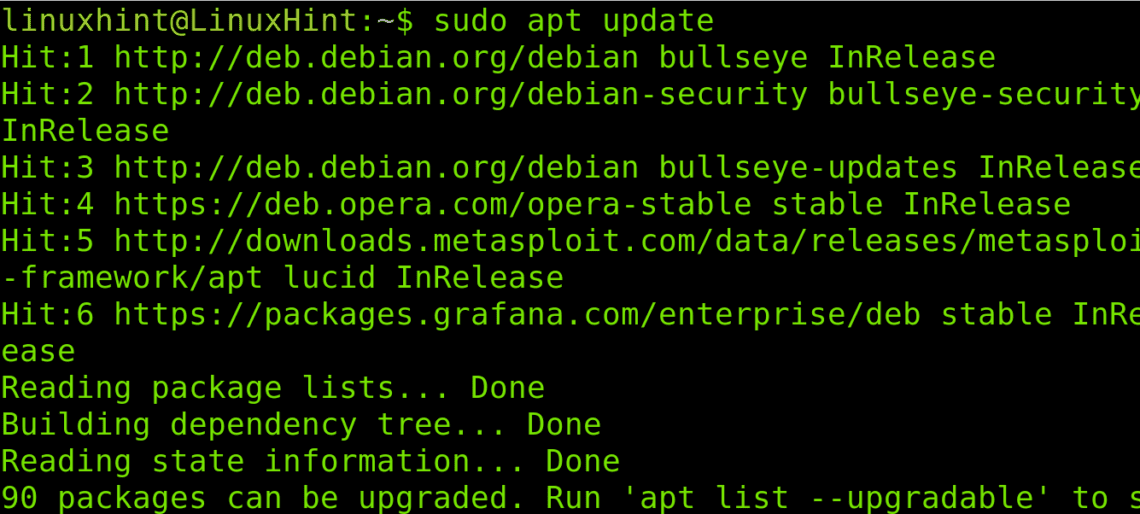Click the 'Hit:4' line label

[x=48, y=205]
